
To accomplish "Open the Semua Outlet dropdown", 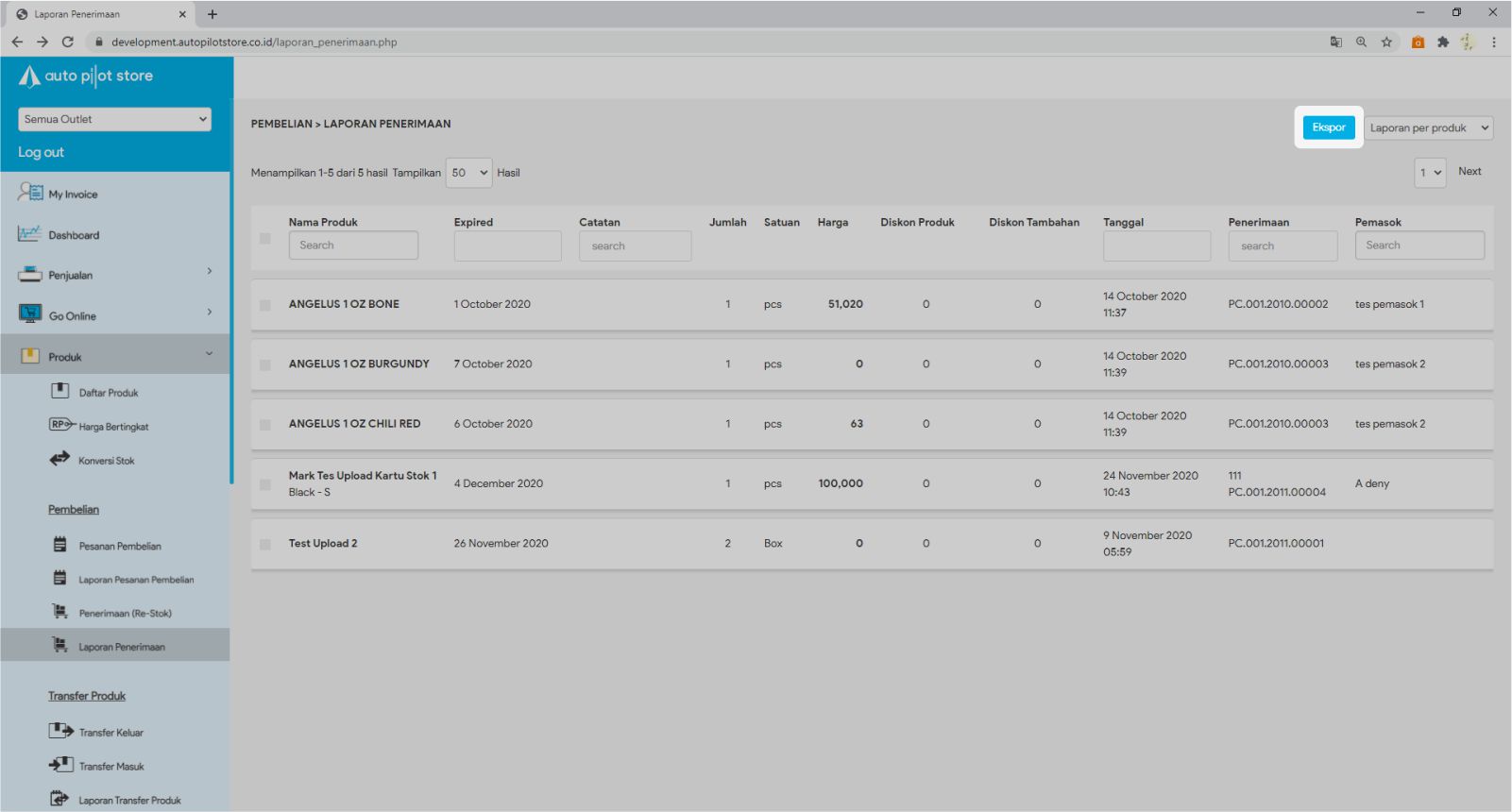I will tap(114, 119).
